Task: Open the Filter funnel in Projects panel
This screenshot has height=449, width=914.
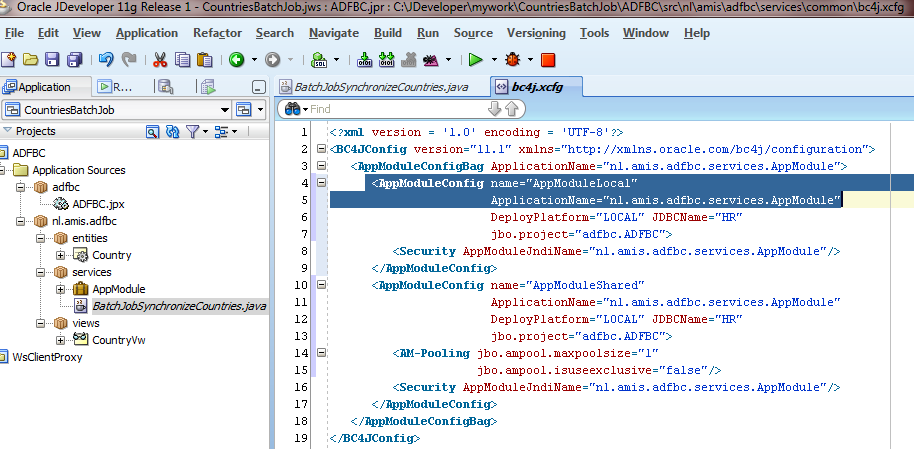Action: (192, 131)
